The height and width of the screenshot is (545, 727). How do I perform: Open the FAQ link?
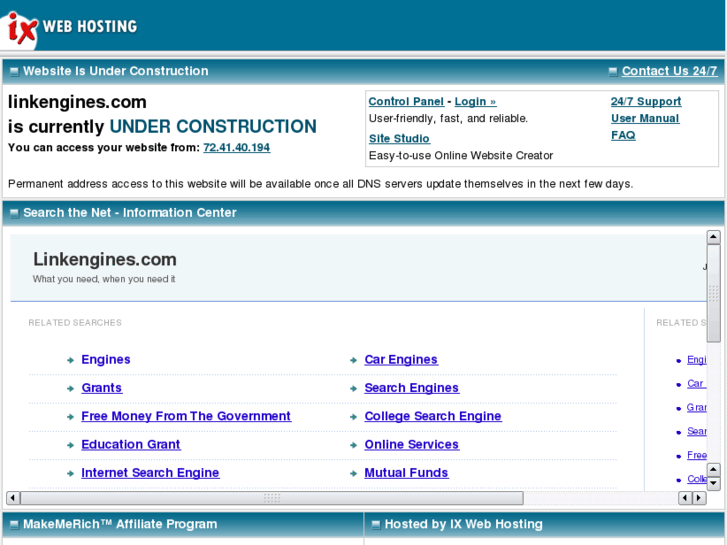coord(623,135)
